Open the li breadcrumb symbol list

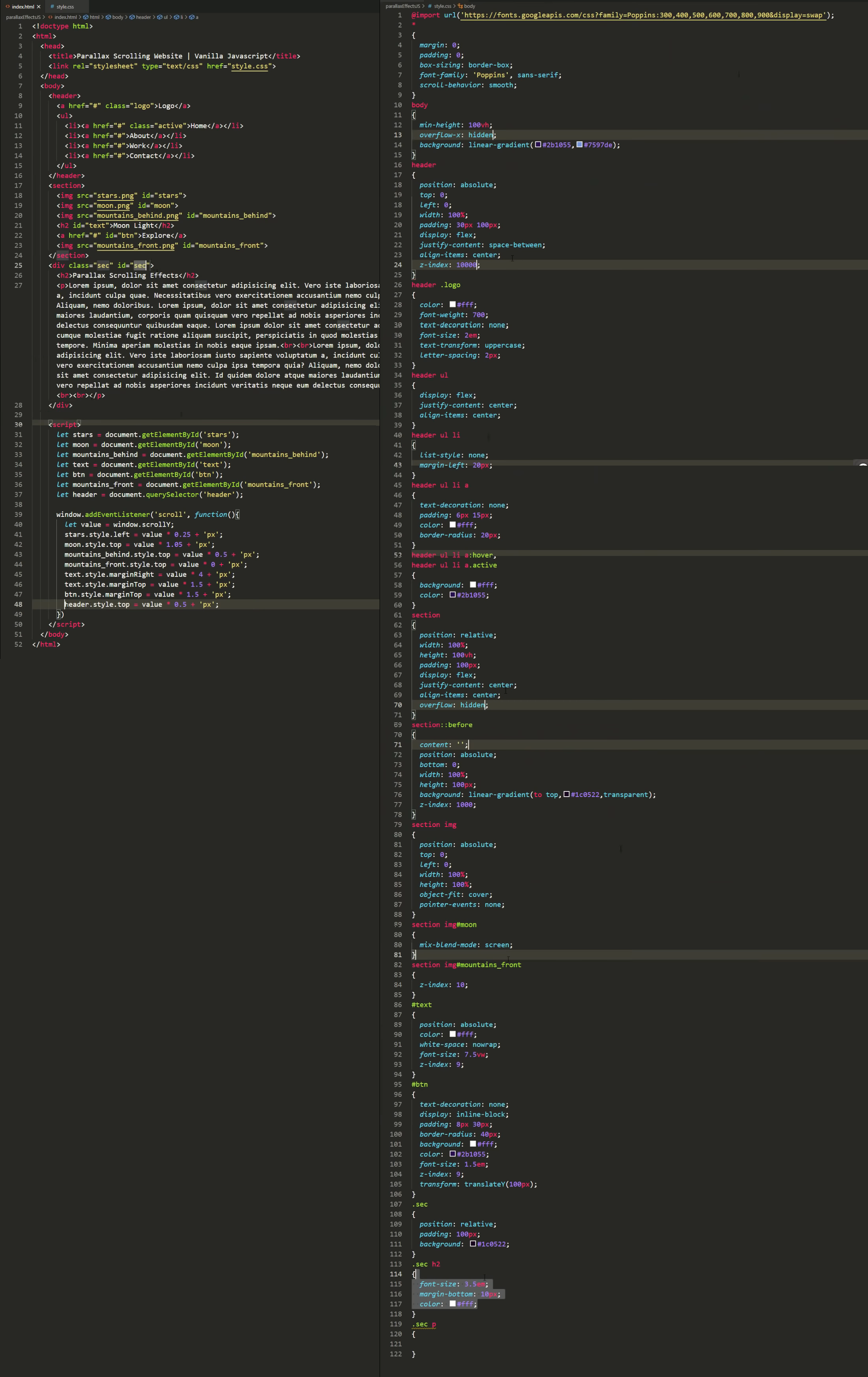point(181,17)
